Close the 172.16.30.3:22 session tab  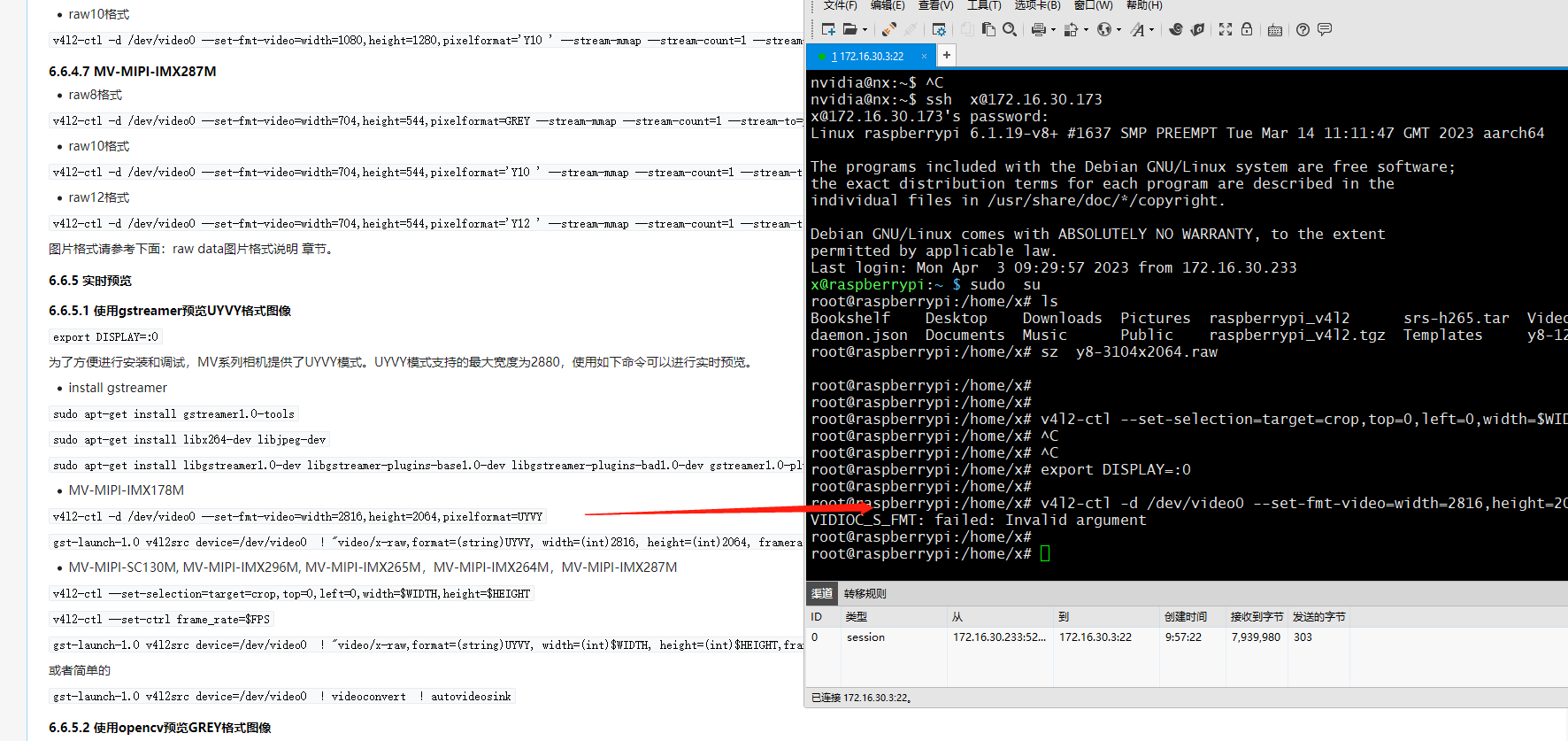[924, 56]
